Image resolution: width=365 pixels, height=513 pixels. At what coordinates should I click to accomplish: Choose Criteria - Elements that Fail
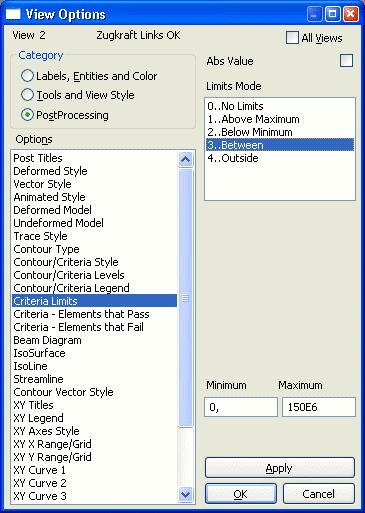point(94,327)
